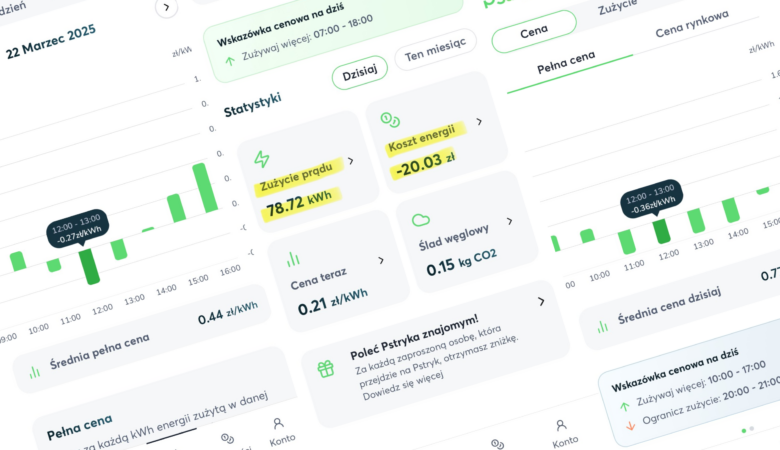This screenshot has width=780, height=450.
Task: Click Zużywaj więcej: 07:00 - 18:00 text
Action: pos(307,37)
